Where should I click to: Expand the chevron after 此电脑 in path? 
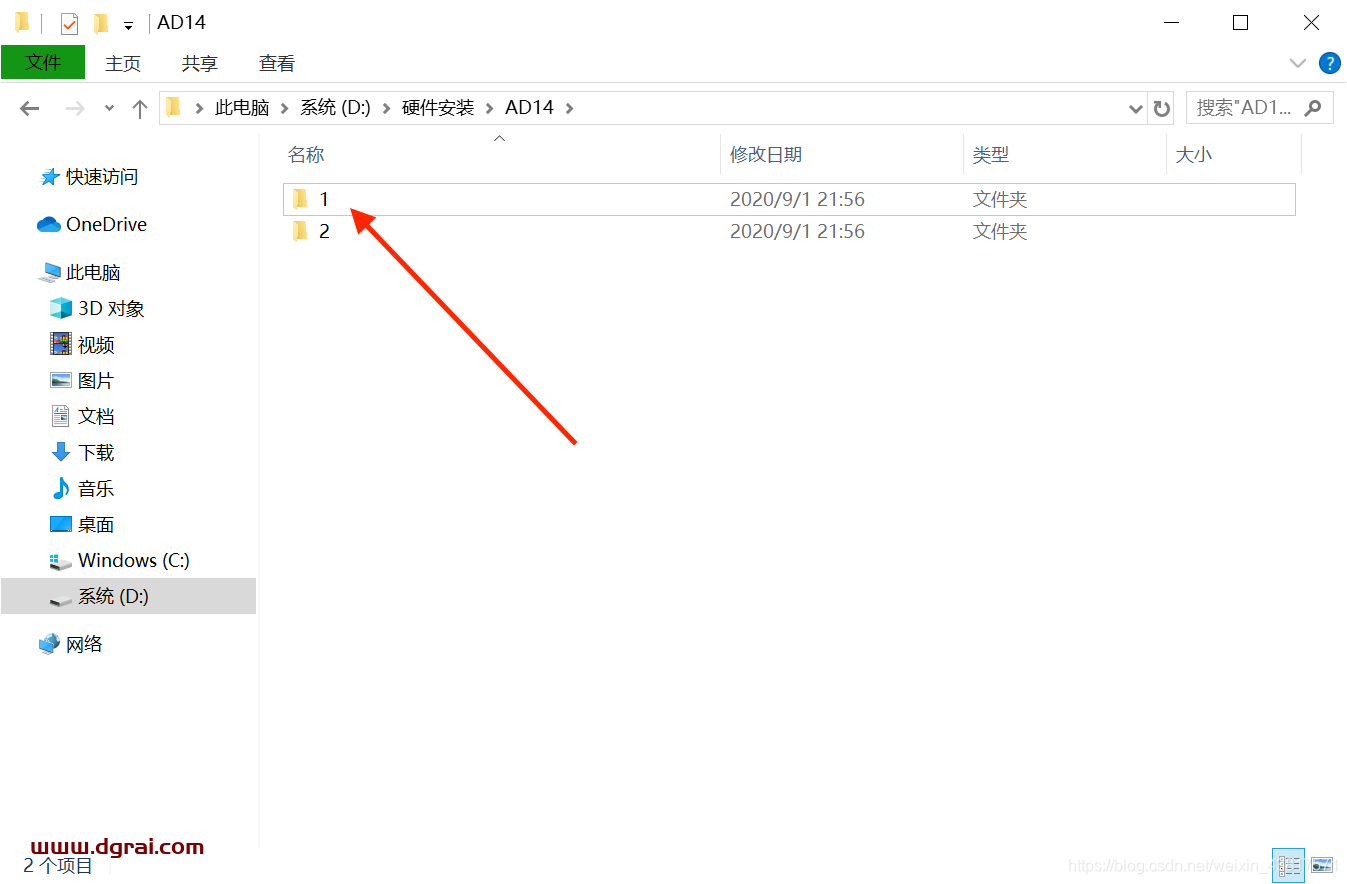pos(285,108)
